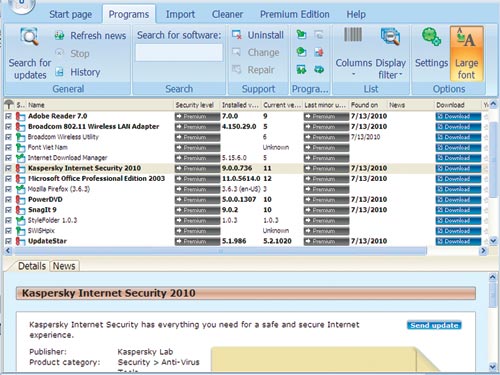Screen dimensions: 500x375
Task: Select the Details tab in the details pane
Action: [32, 266]
